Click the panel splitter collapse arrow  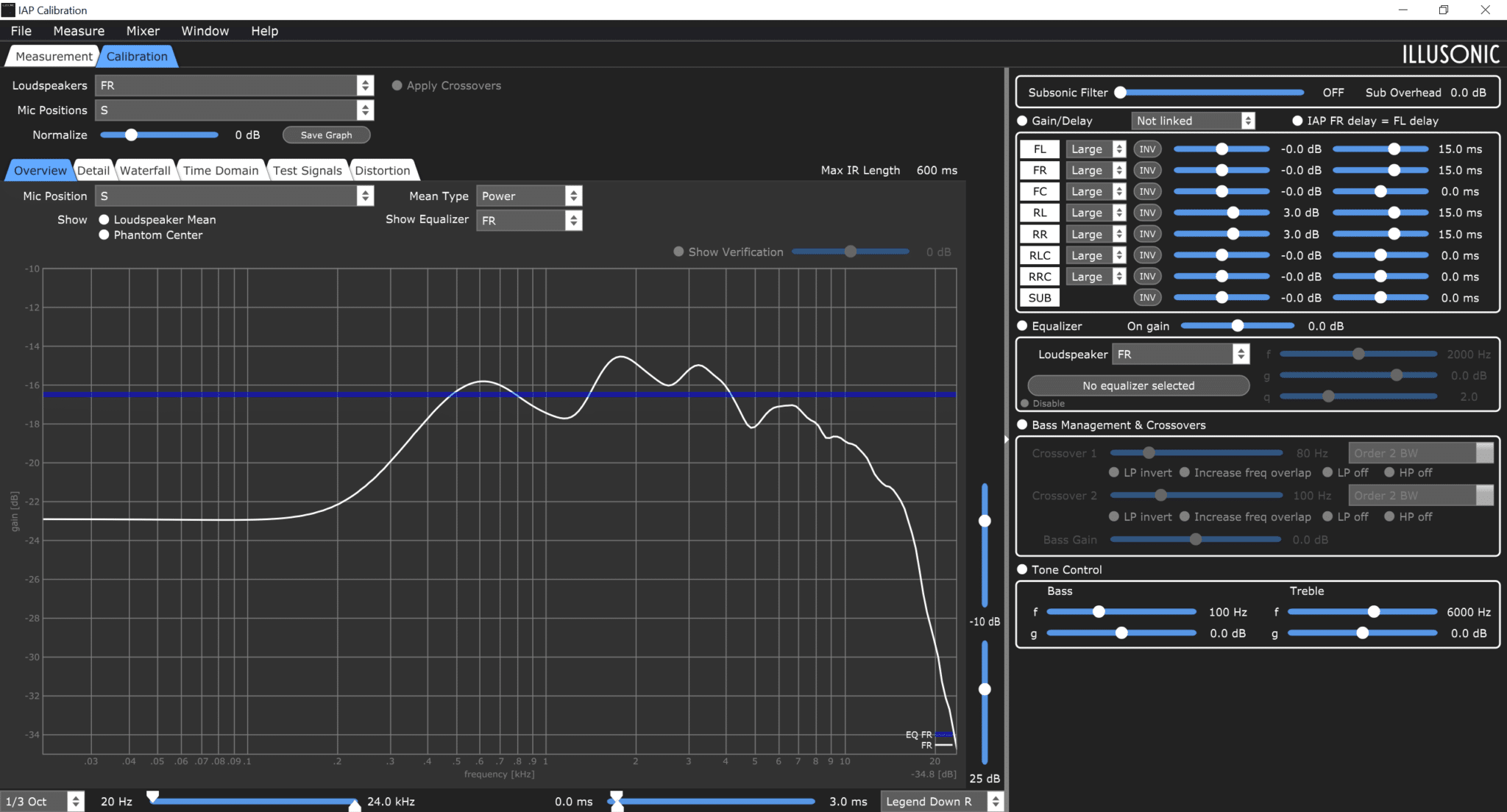[x=1007, y=440]
